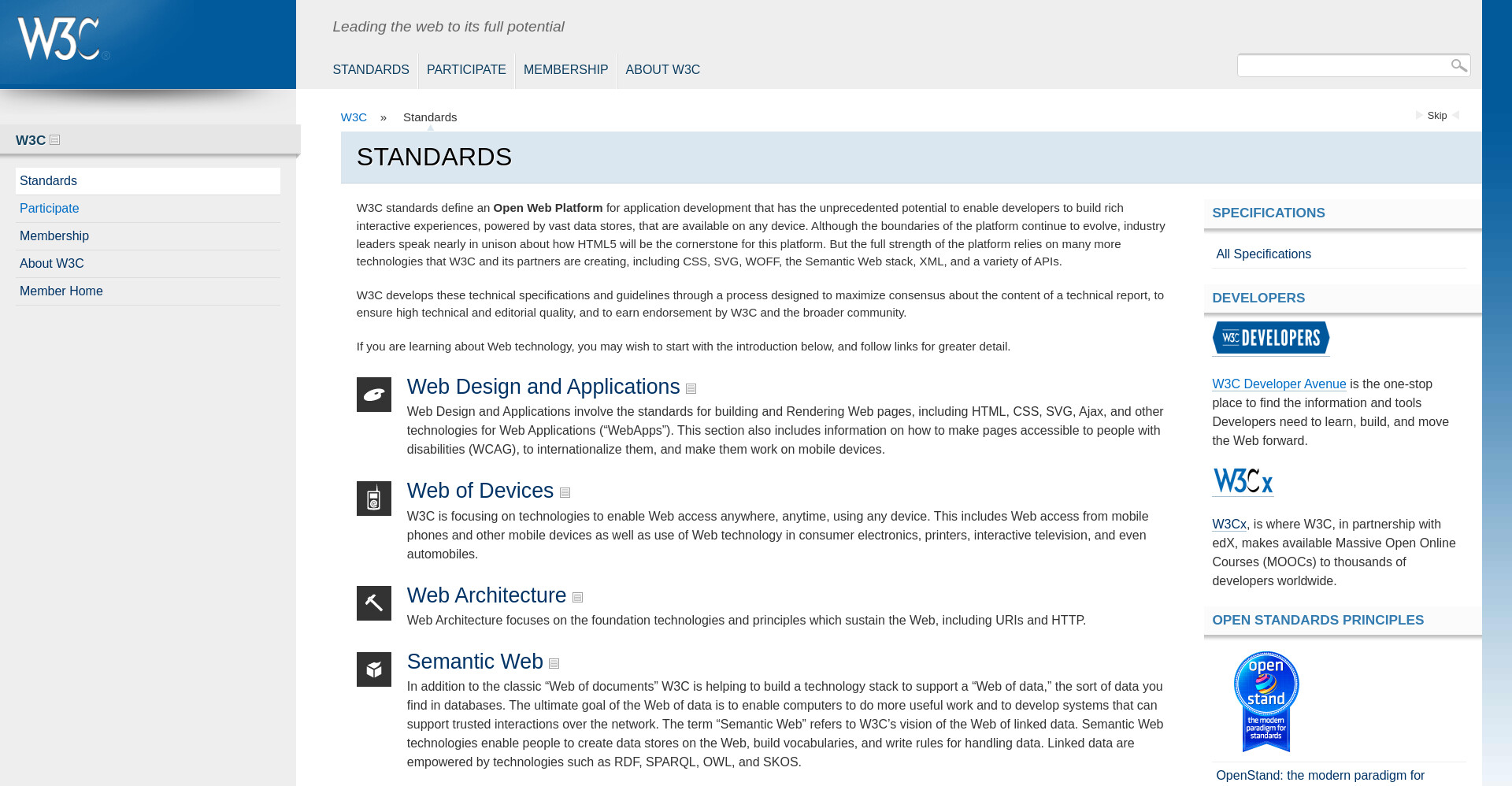Image resolution: width=1512 pixels, height=786 pixels.
Task: Open the OpenStand badge image
Action: 1266,702
